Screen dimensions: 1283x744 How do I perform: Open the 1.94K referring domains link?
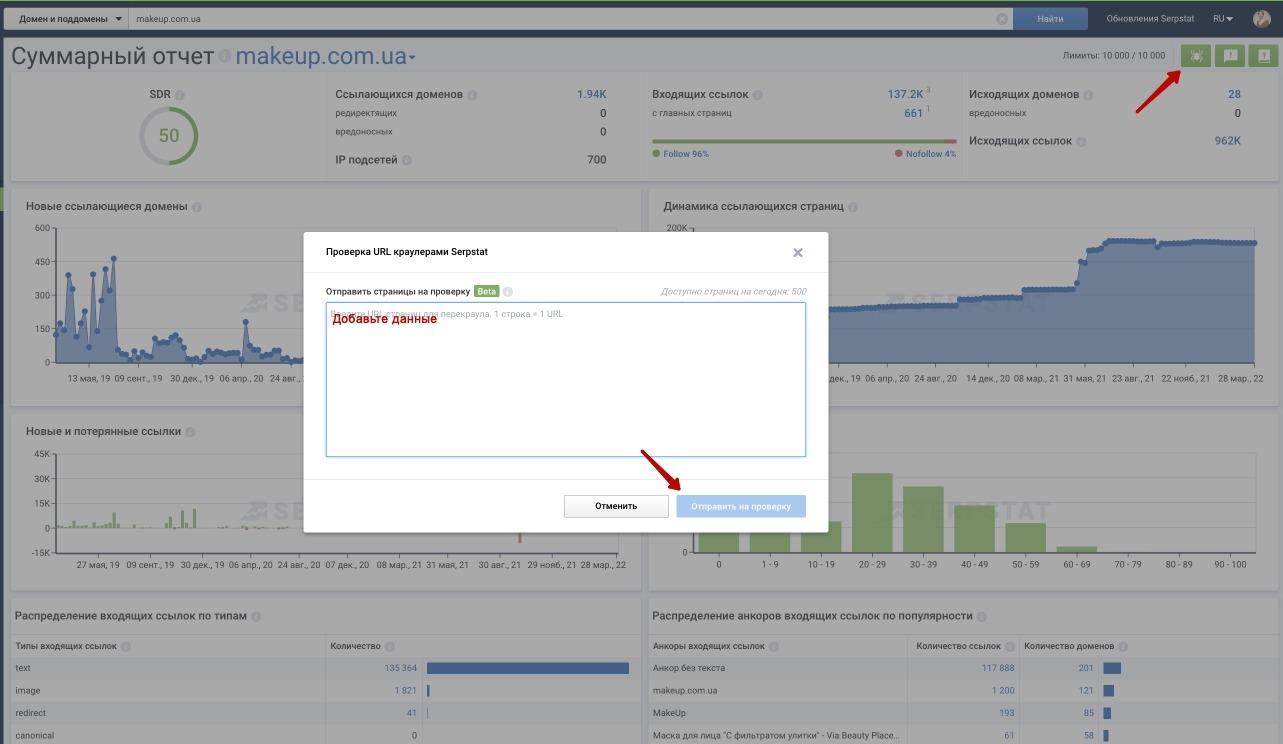click(x=591, y=95)
